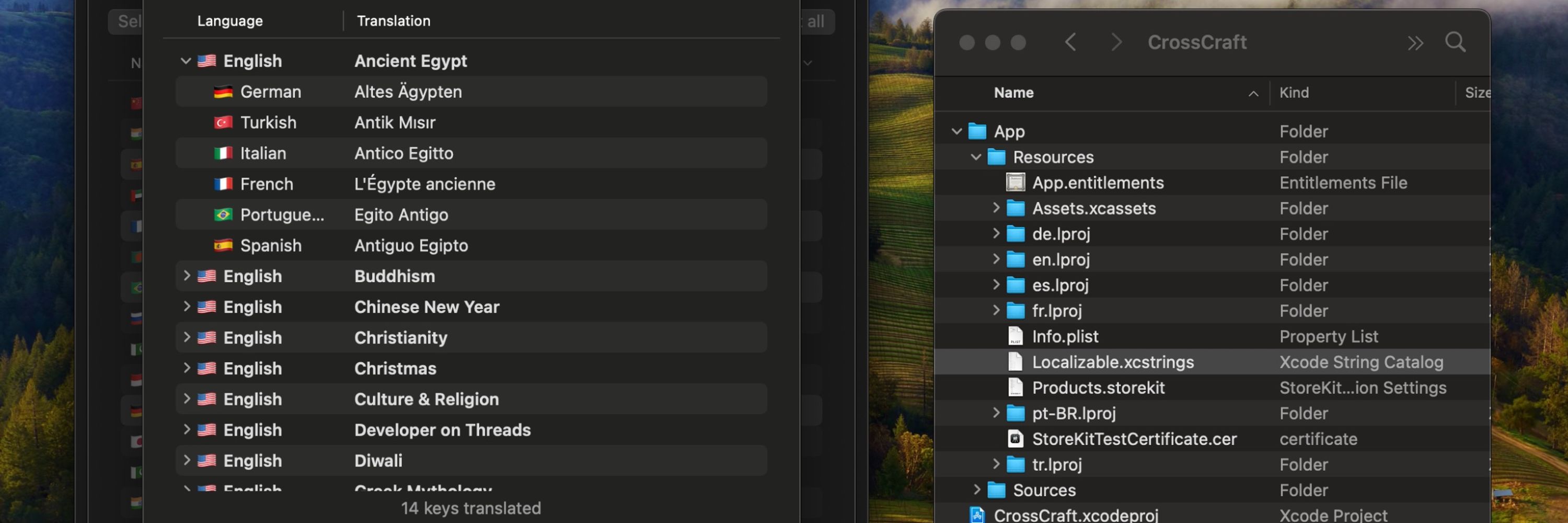The image size is (1568, 523).
Task: Click the French flag icon
Action: 223,184
